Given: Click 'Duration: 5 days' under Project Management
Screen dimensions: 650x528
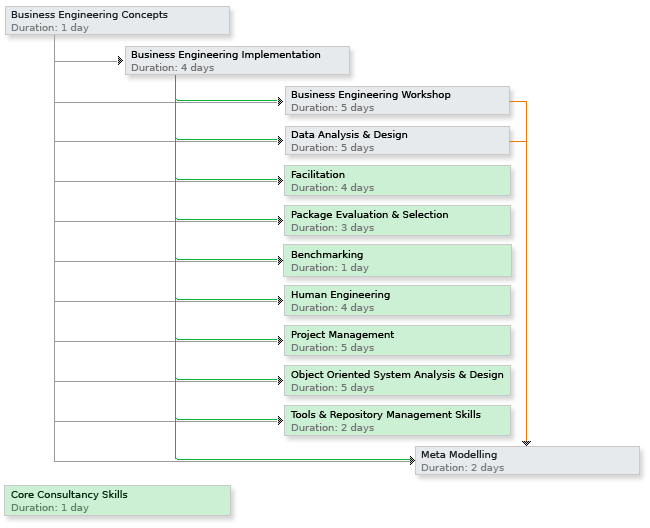Looking at the screenshot, I should (332, 348).
